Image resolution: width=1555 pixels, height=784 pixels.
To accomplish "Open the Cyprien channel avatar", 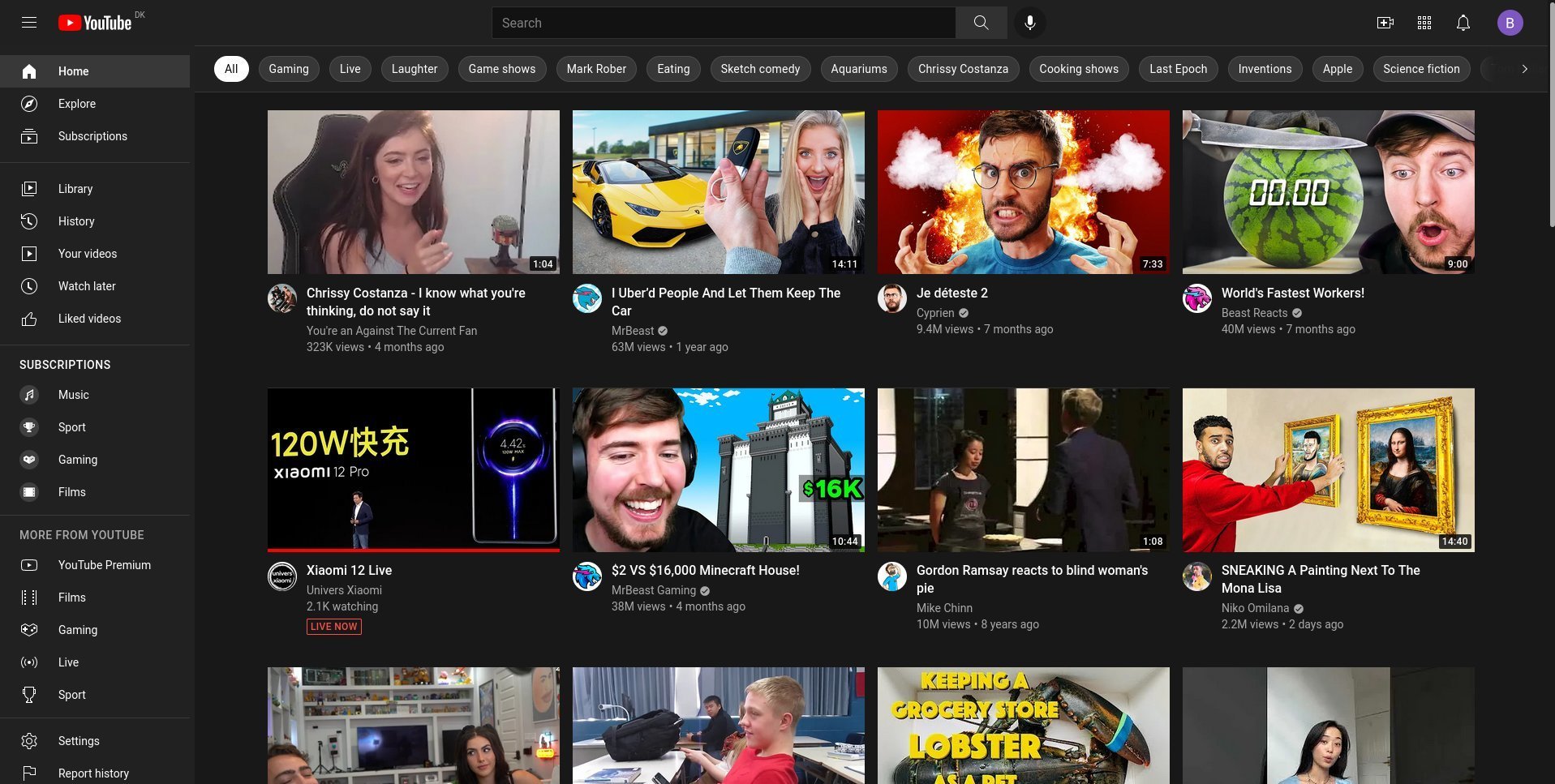I will 892,298.
